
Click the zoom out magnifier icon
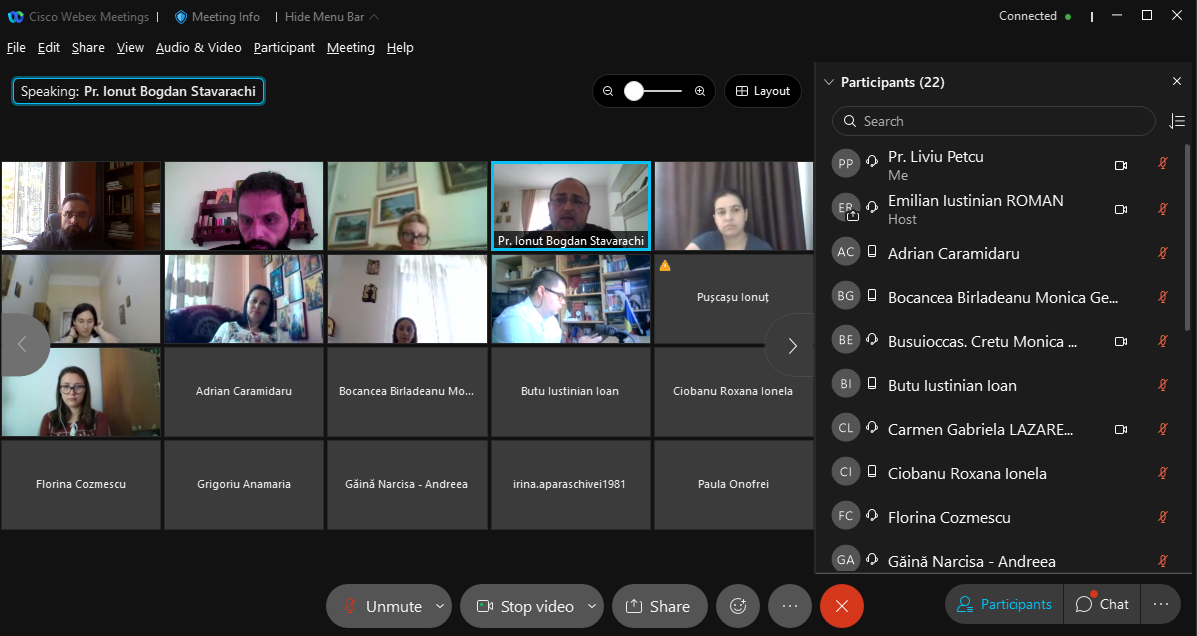point(608,91)
